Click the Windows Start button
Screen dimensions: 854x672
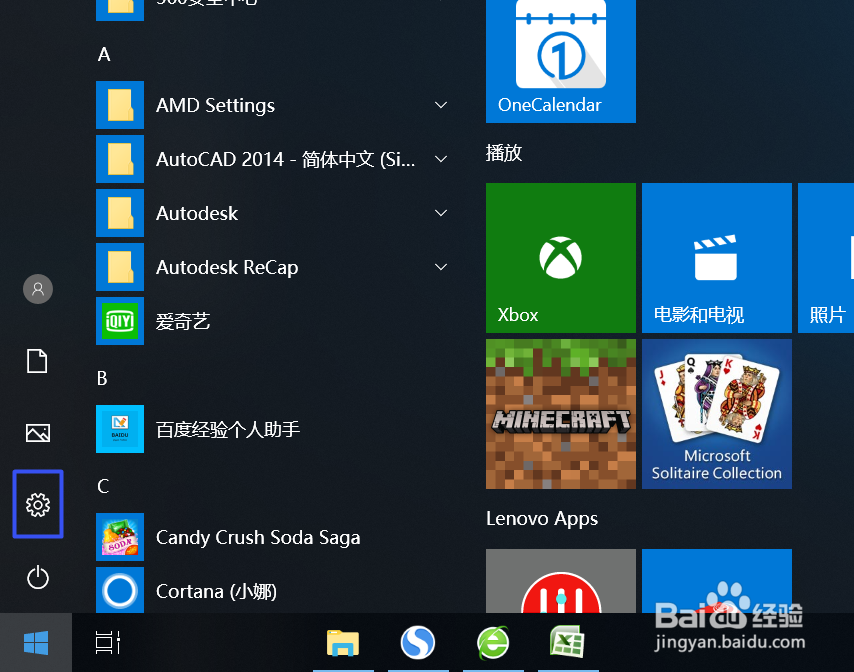point(36,643)
